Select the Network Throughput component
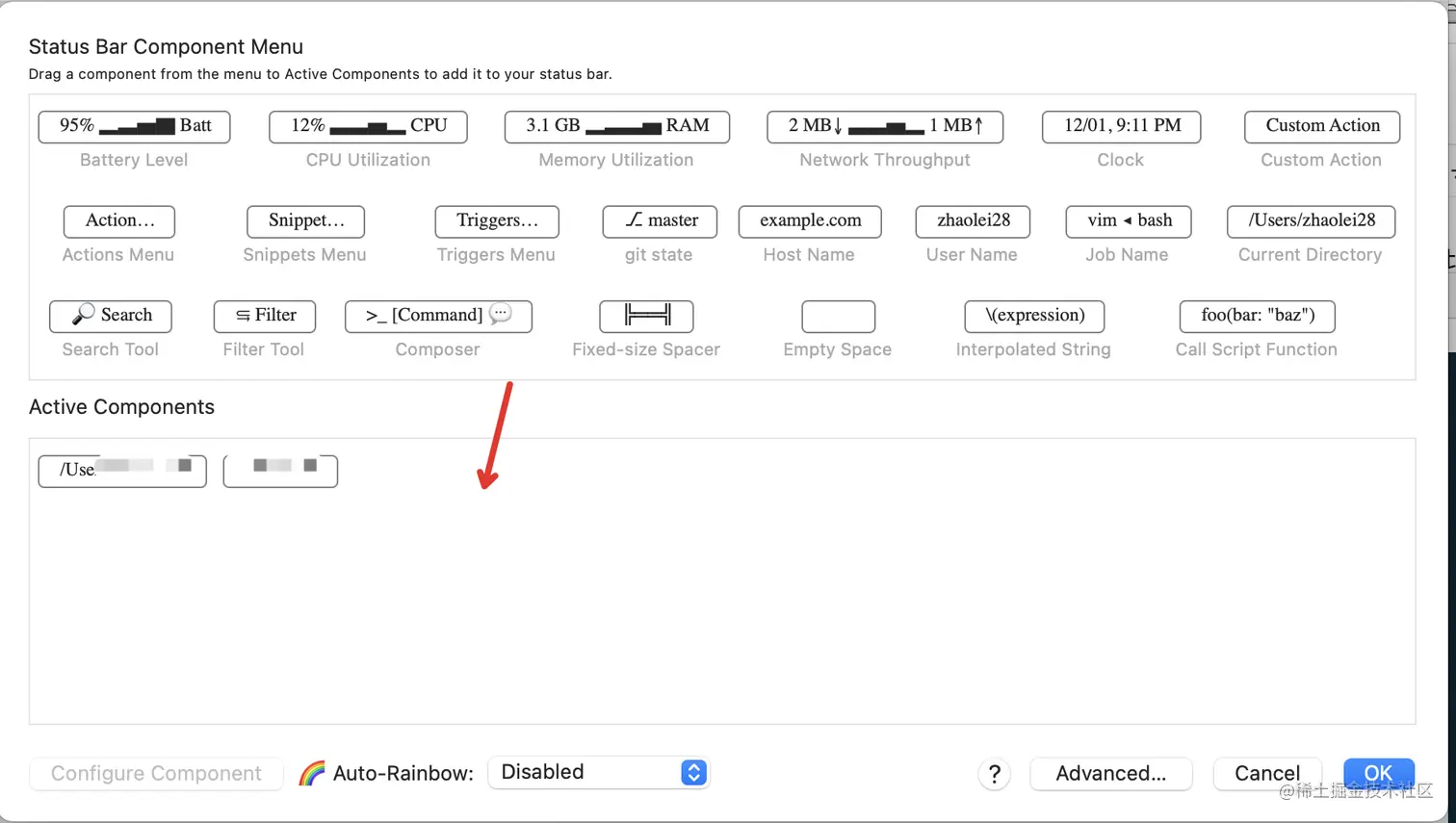This screenshot has width=1456, height=823. 884,126
